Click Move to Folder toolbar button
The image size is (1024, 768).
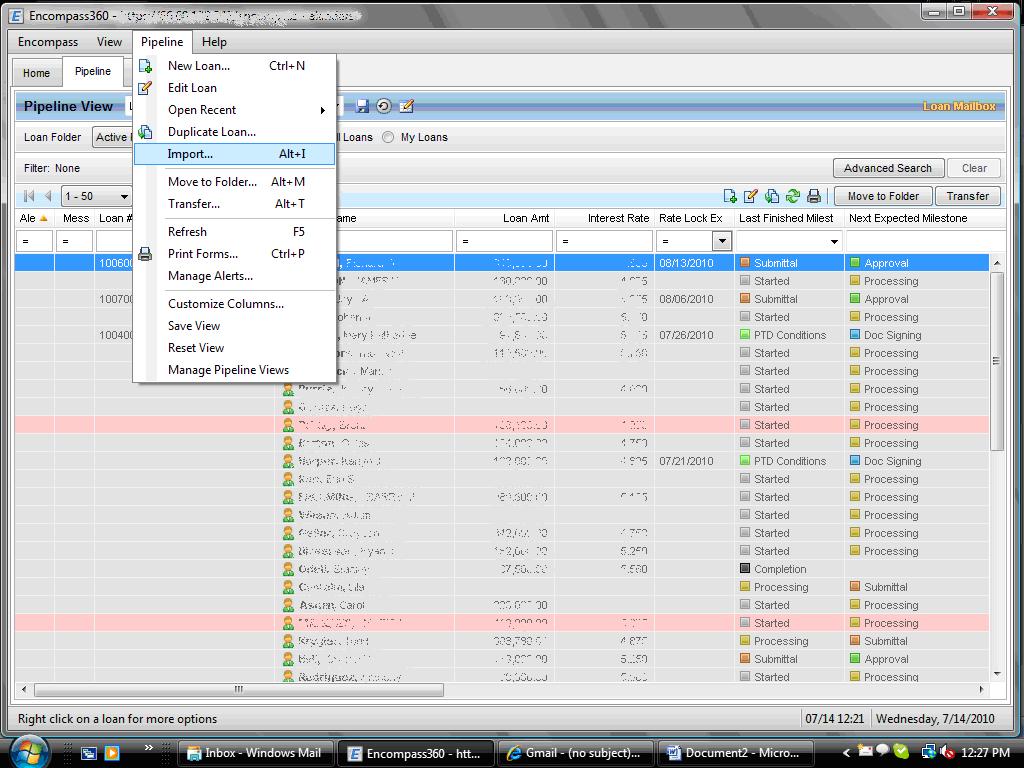883,196
